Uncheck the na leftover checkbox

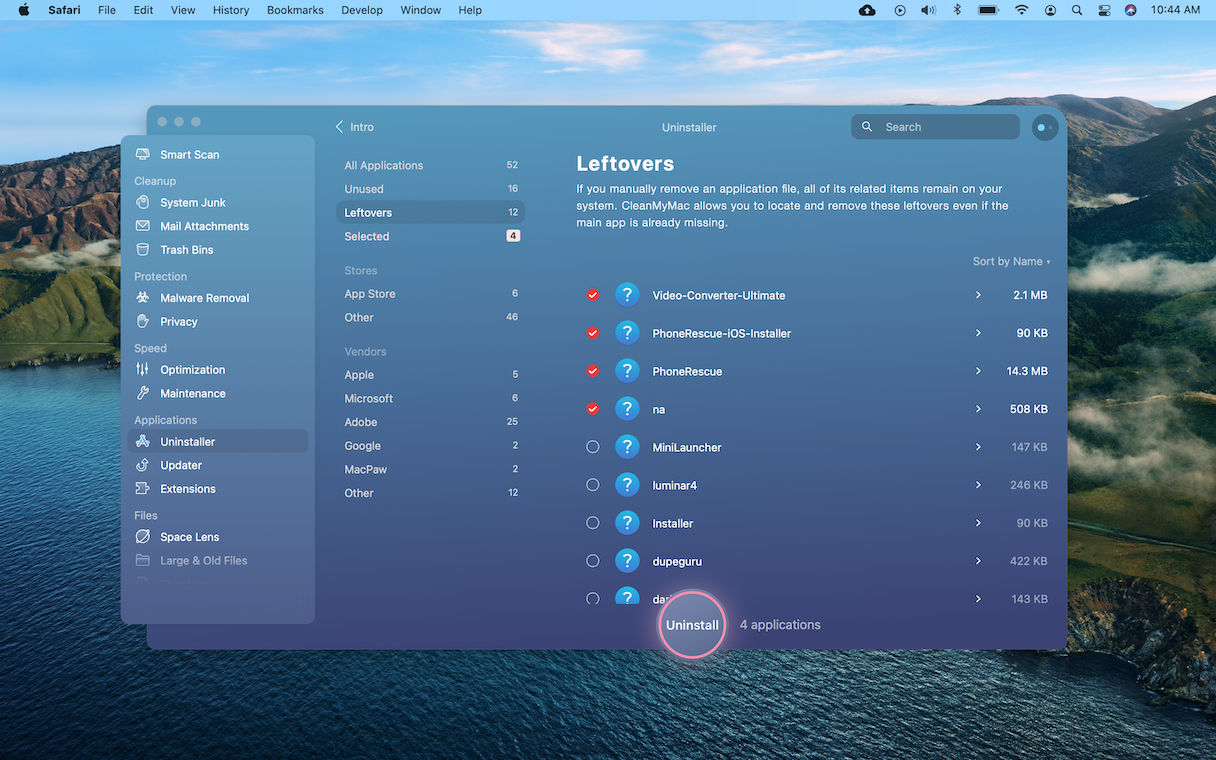click(x=593, y=409)
